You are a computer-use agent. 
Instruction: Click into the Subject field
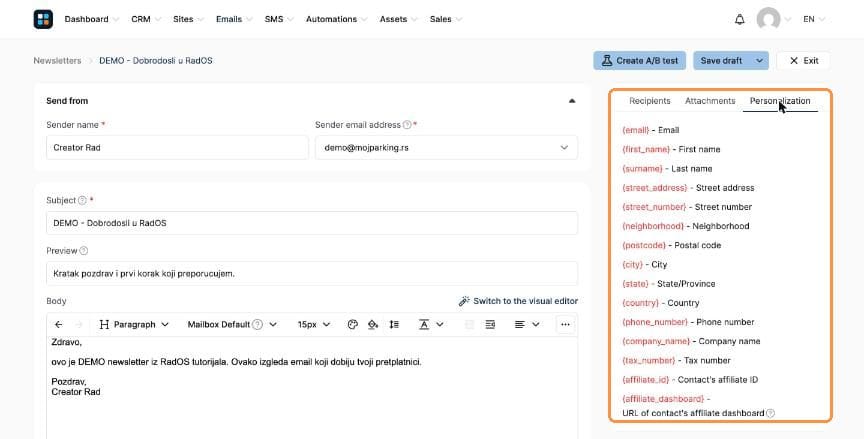pos(312,223)
